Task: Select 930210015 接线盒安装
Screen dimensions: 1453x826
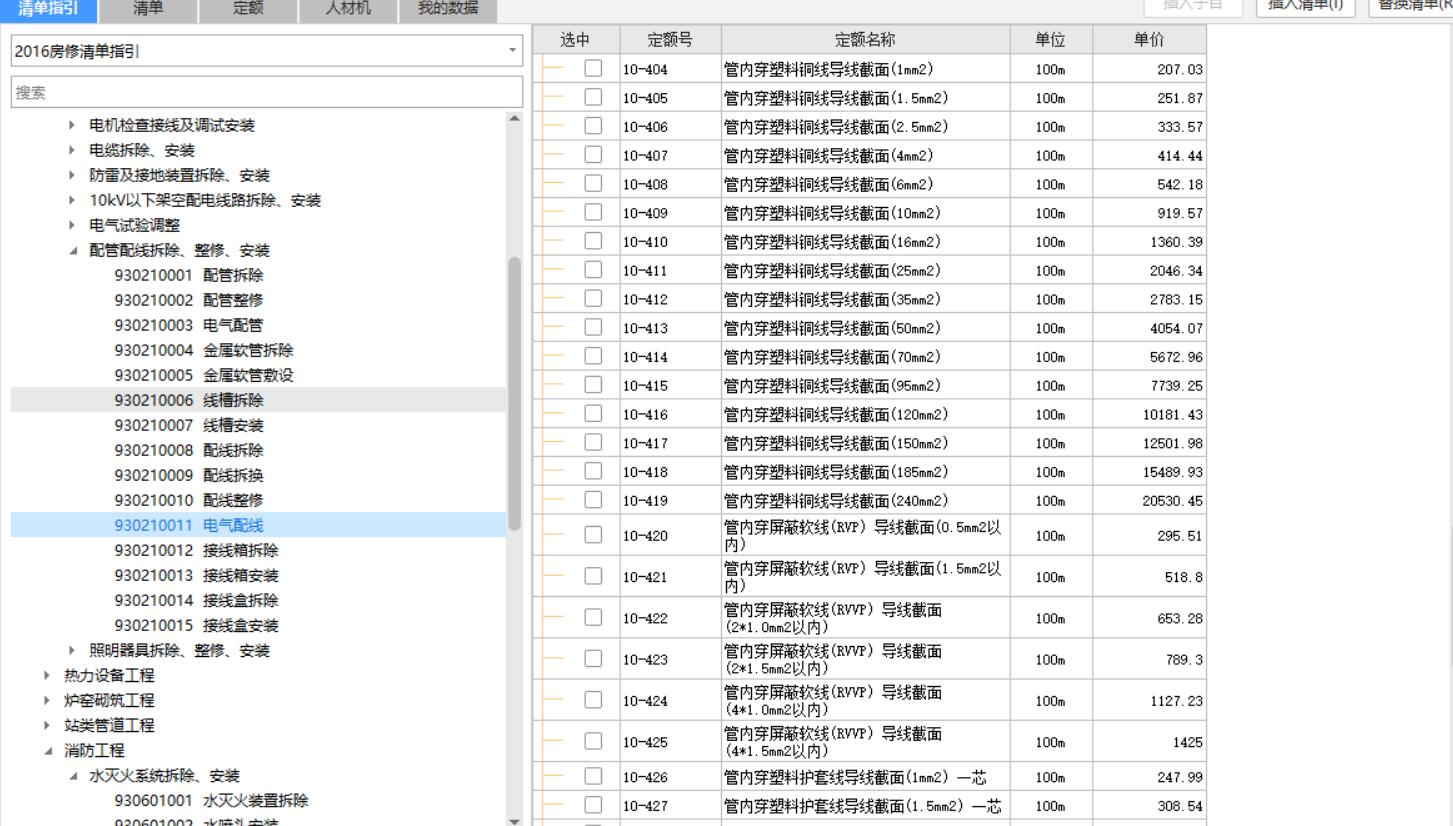Action: [197, 625]
